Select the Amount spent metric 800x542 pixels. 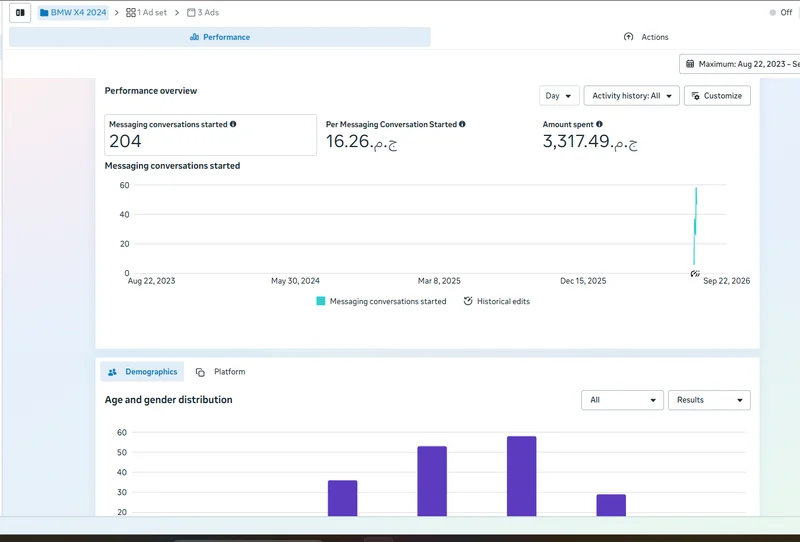pyautogui.click(x=590, y=135)
